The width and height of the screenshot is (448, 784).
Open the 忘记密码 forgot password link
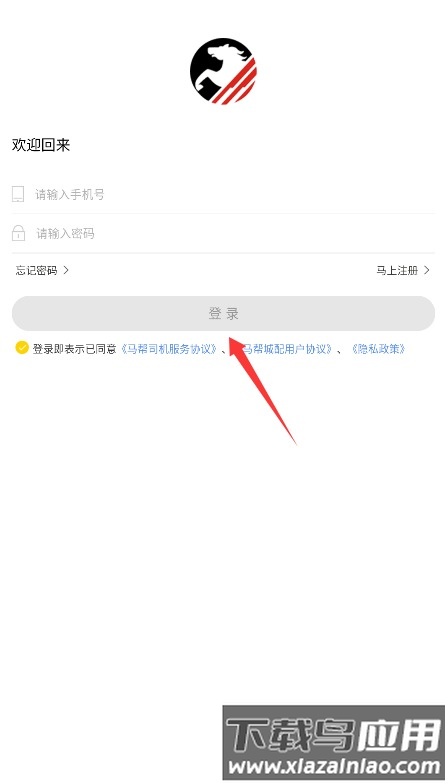pos(36,270)
